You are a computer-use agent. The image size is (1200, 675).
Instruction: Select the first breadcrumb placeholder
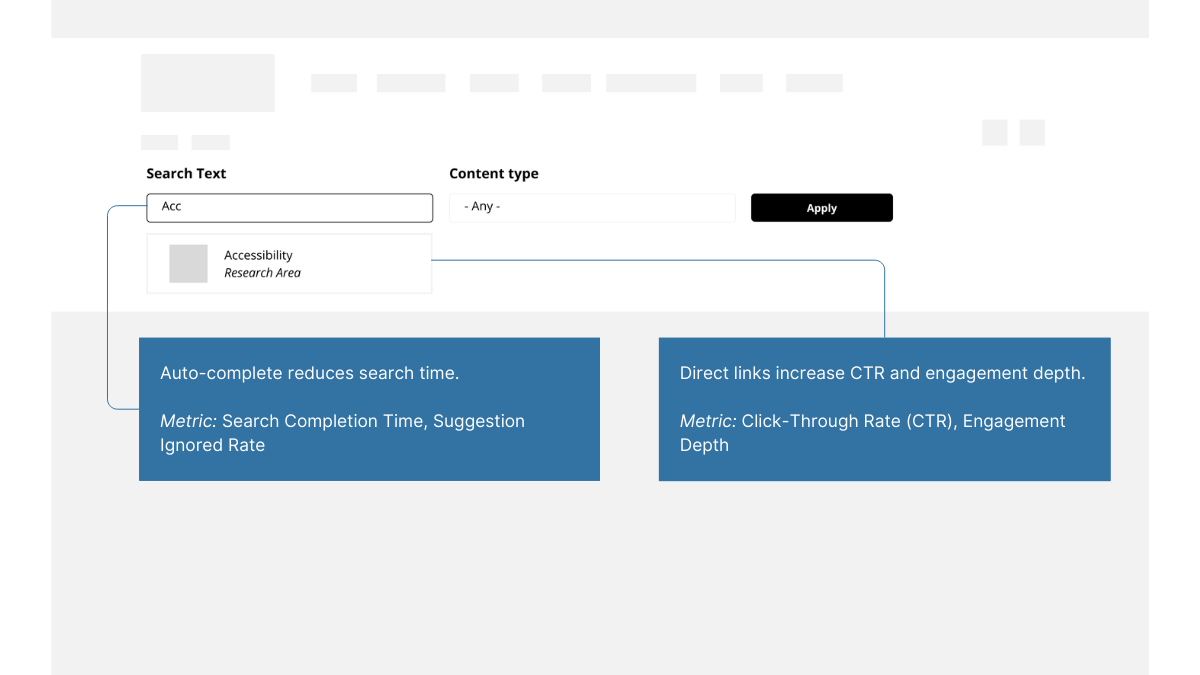[x=159, y=141]
